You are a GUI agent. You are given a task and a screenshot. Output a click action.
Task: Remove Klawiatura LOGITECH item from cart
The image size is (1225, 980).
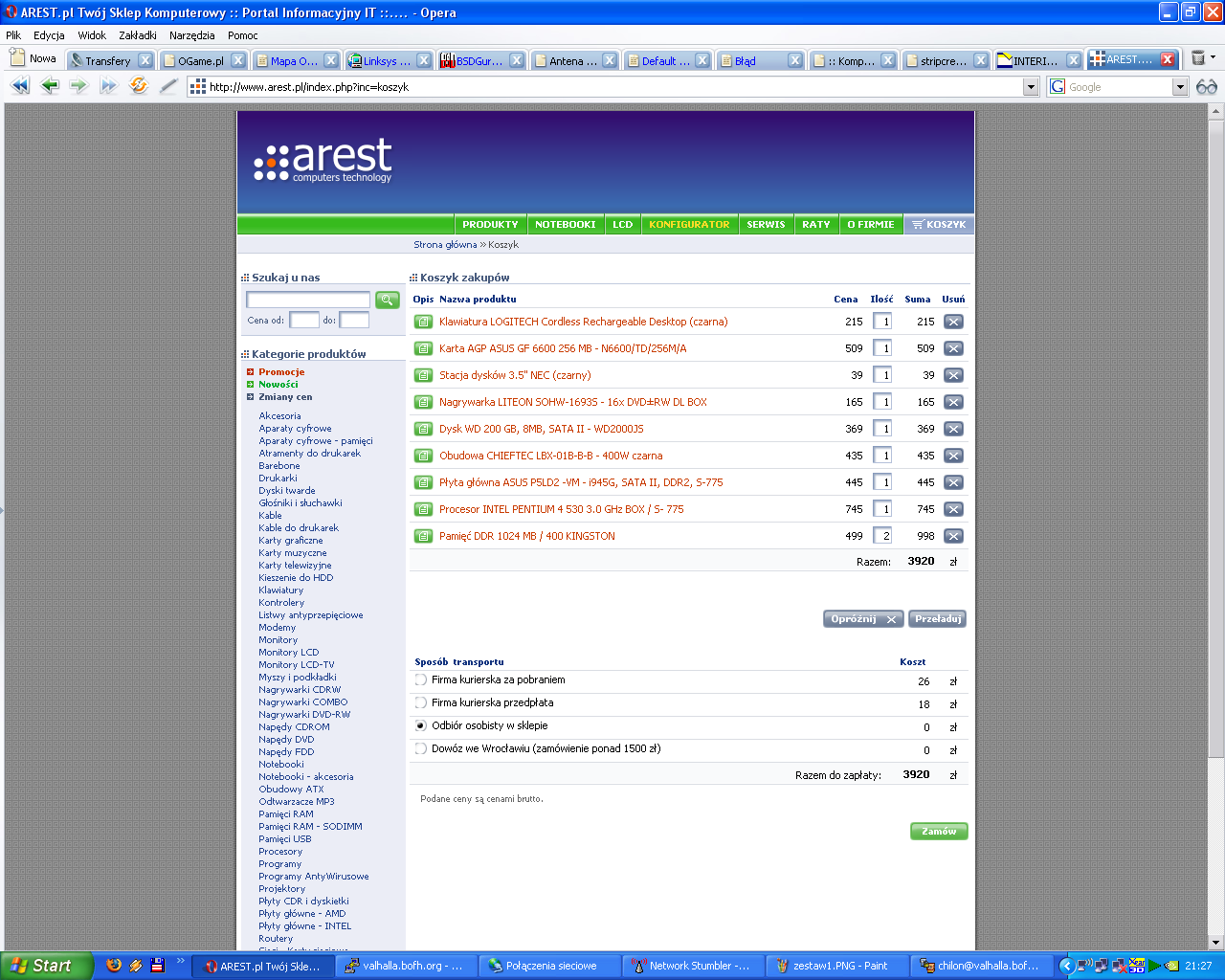click(953, 323)
